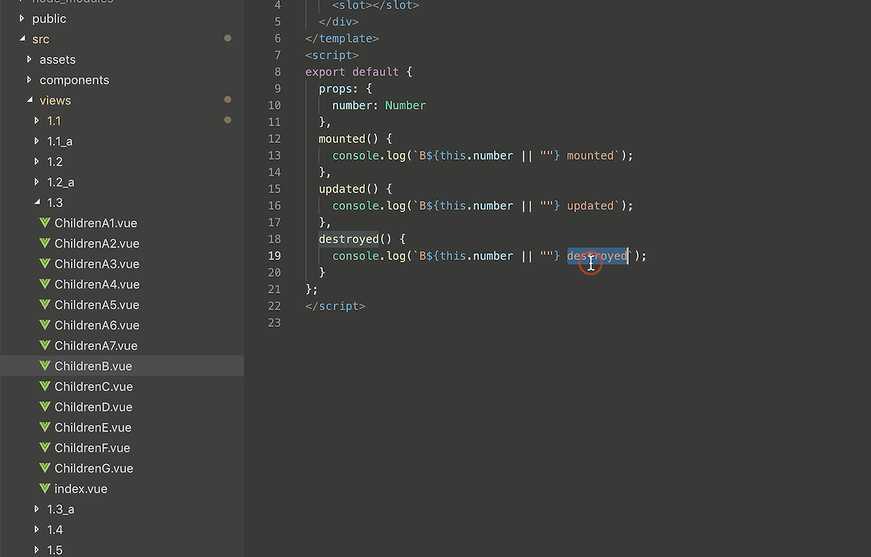Collapse the 1.3 folder arrow

pyautogui.click(x=37, y=202)
